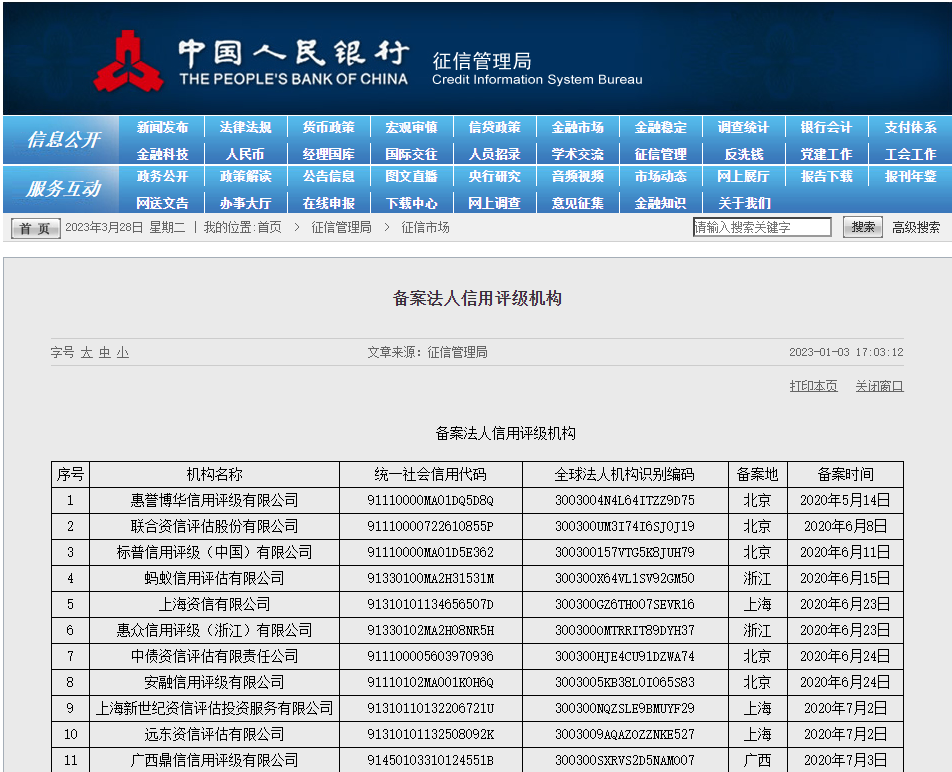
Task: Click the 首页 home button
Action: click(x=35, y=228)
